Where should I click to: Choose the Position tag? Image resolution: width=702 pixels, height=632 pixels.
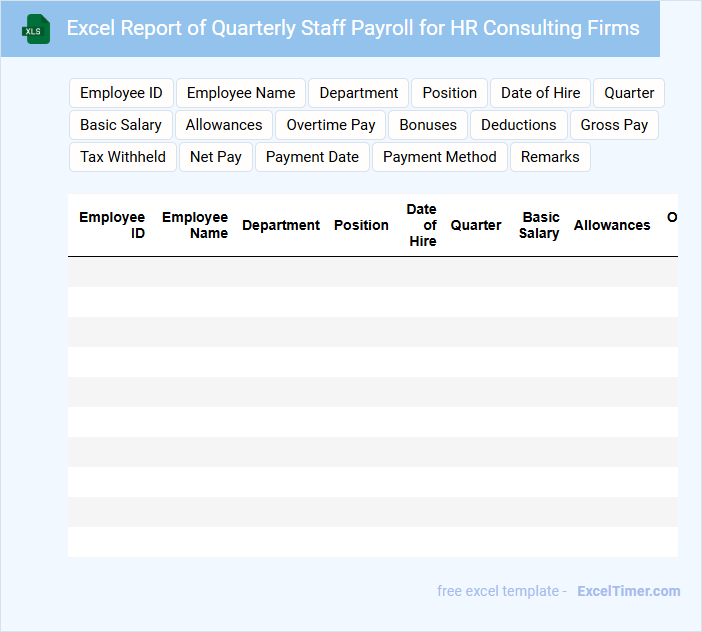449,93
